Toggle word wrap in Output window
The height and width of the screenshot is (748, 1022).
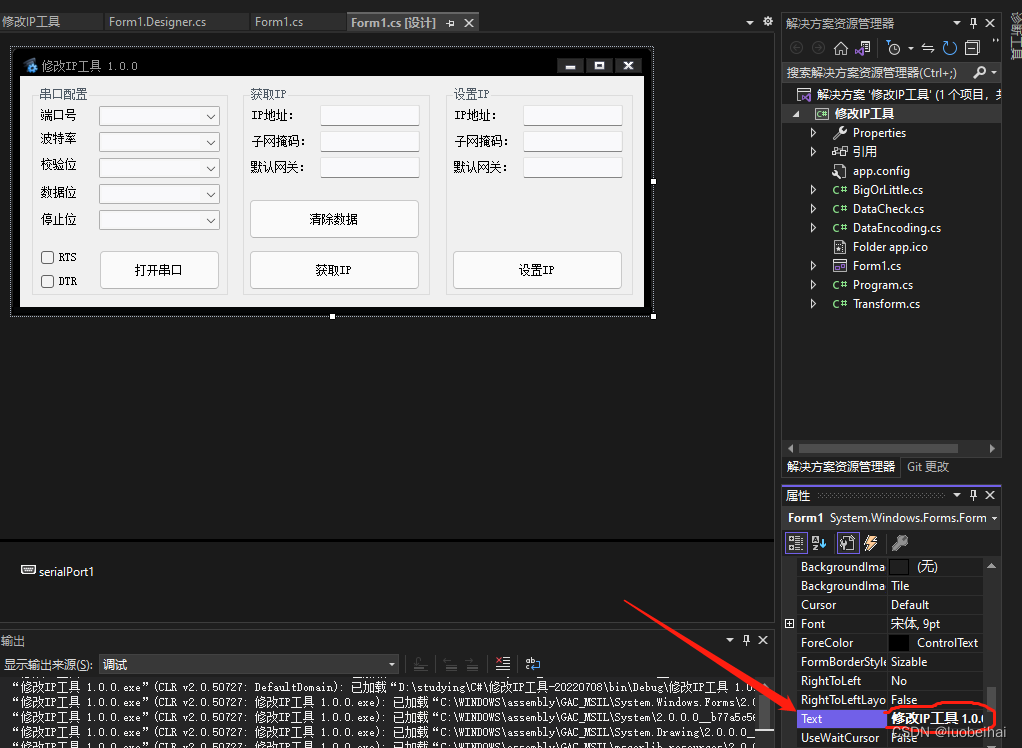pos(533,664)
